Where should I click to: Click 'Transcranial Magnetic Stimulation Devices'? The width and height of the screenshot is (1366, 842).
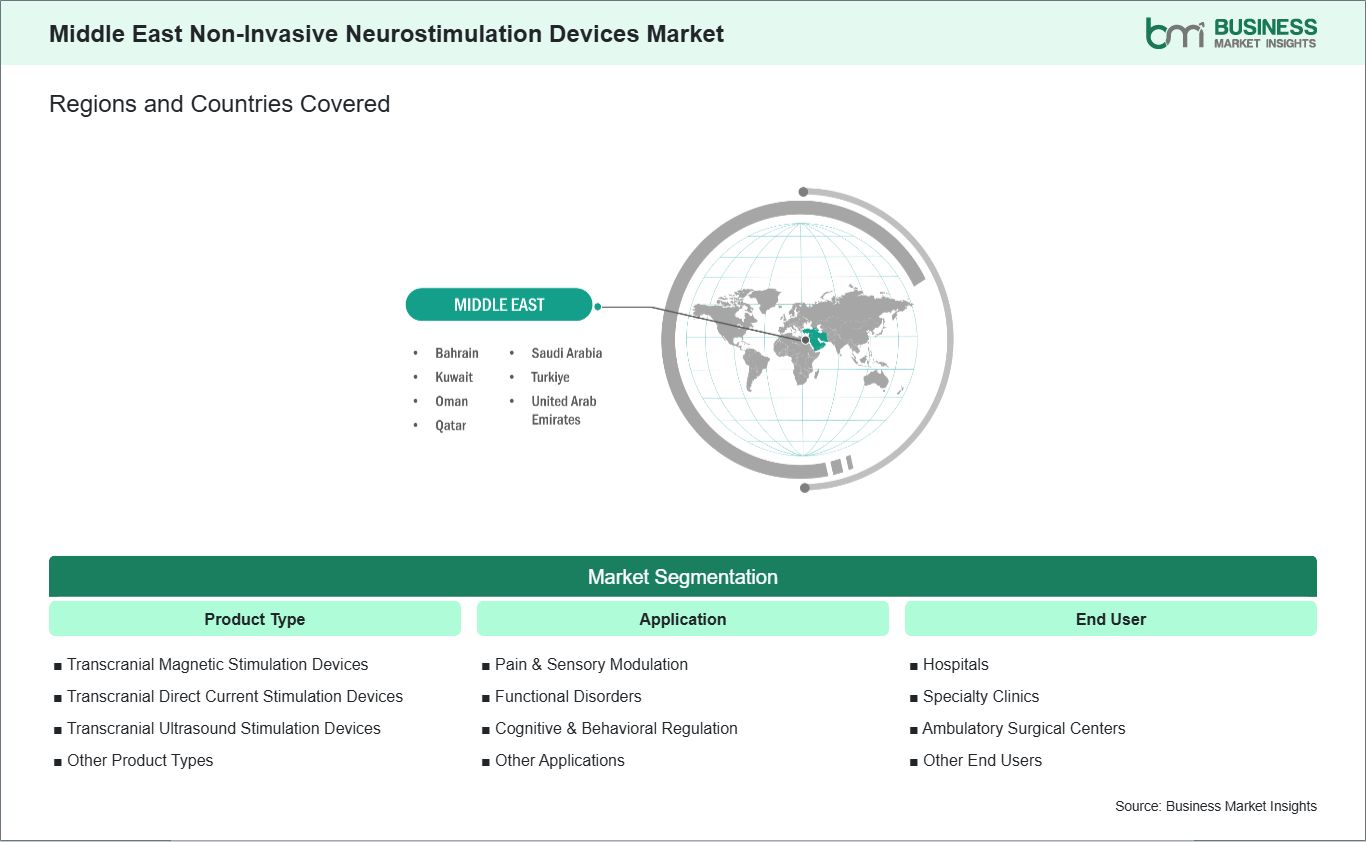coord(217,664)
